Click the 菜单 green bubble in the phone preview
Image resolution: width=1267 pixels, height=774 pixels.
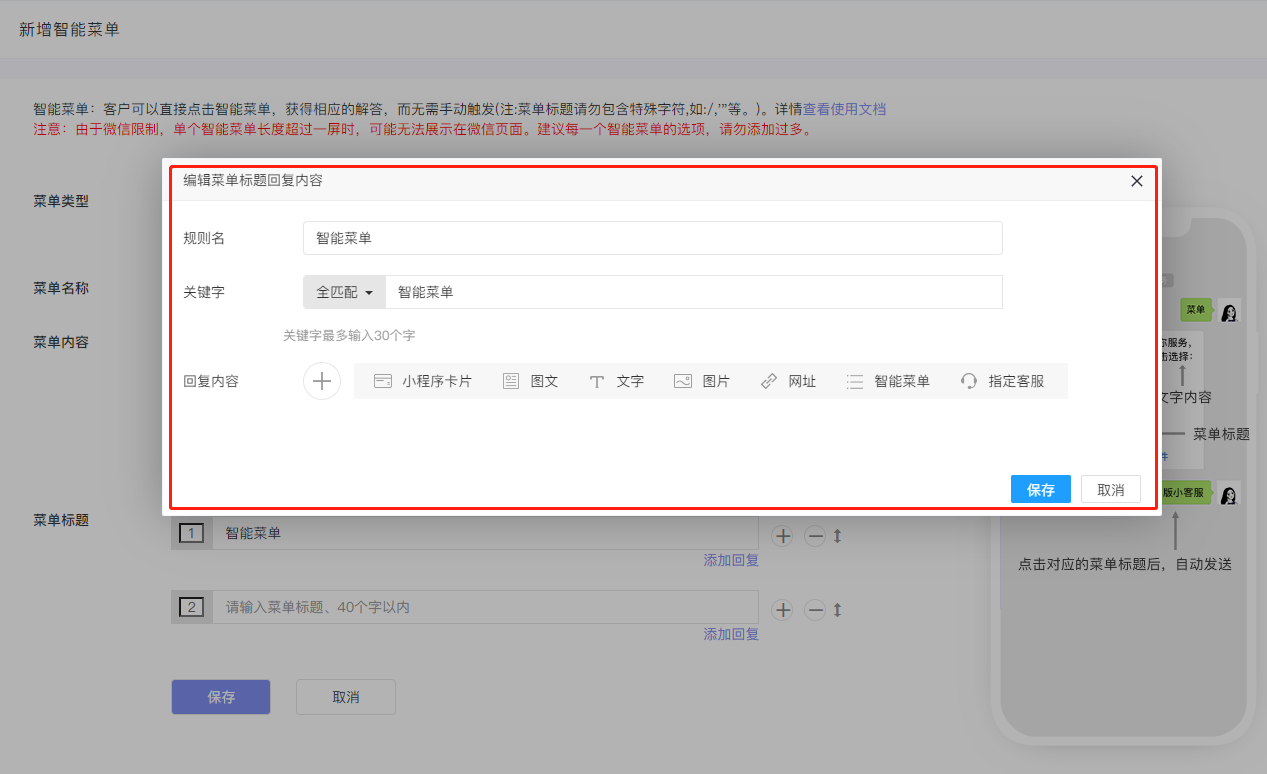(x=1195, y=310)
